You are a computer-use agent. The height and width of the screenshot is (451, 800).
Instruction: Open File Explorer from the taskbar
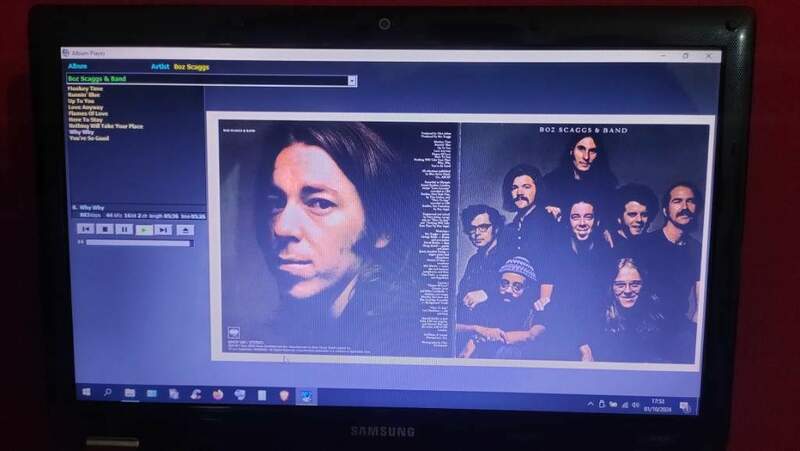(x=130, y=393)
